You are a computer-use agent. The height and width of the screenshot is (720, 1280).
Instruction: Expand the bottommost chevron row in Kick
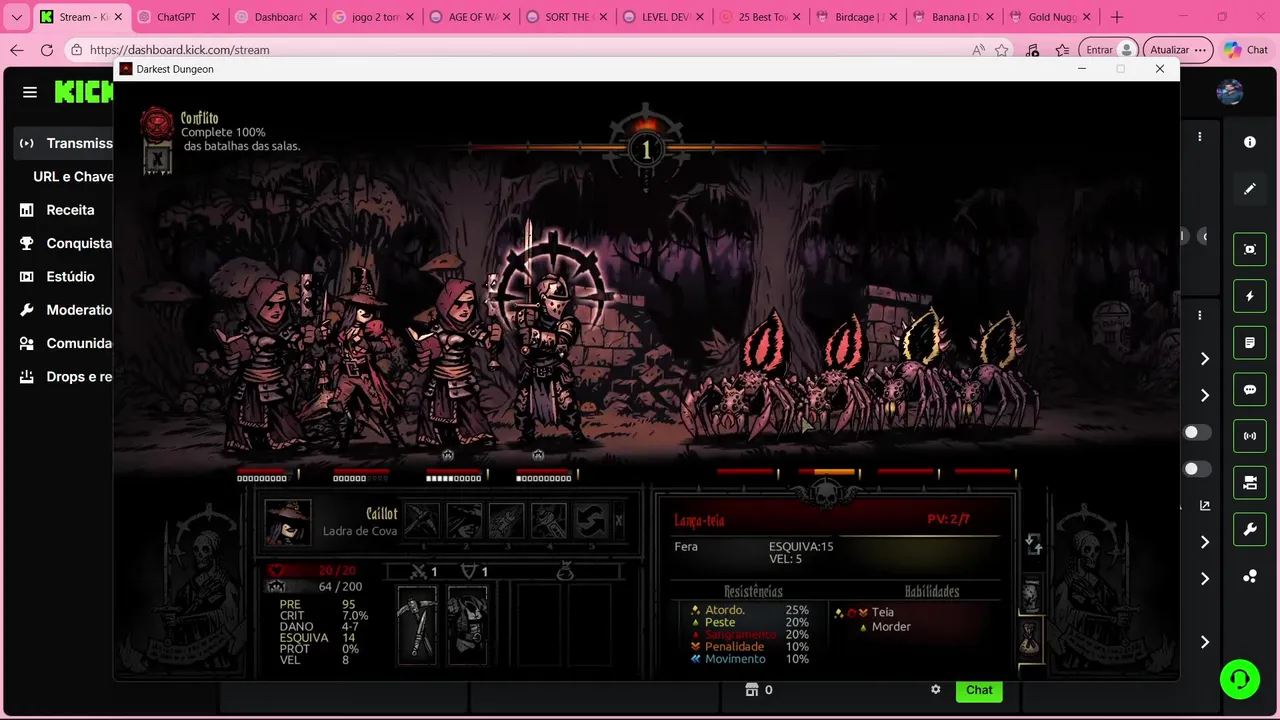point(1205,642)
